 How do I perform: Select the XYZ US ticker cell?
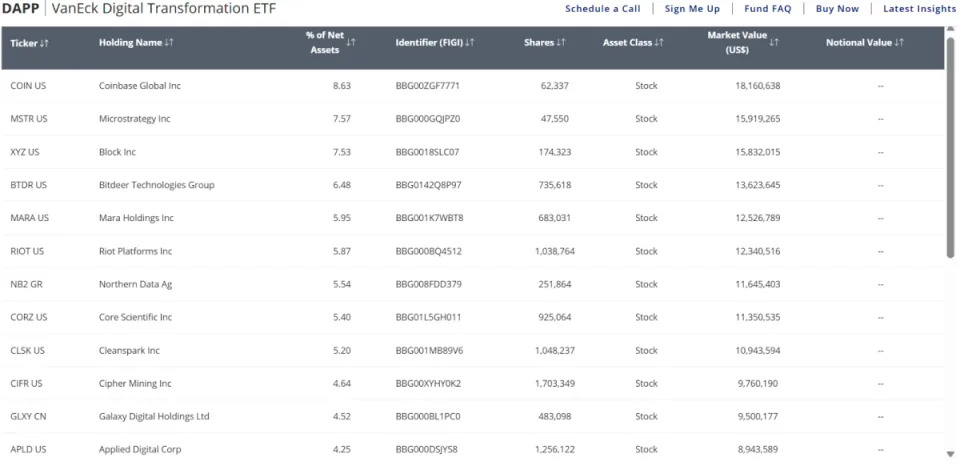pyautogui.click(x=24, y=152)
